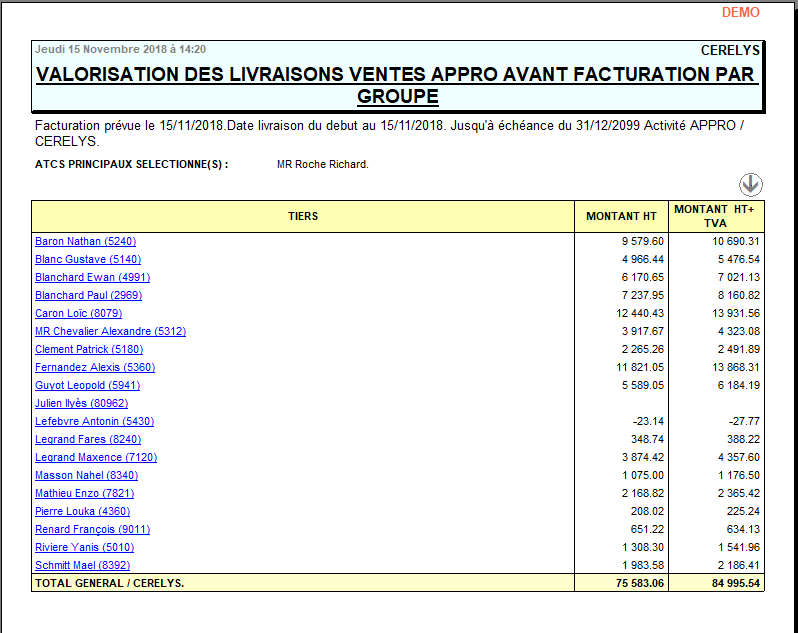
Task: Select Mathieu Enzo (7821) link
Action: pos(84,493)
